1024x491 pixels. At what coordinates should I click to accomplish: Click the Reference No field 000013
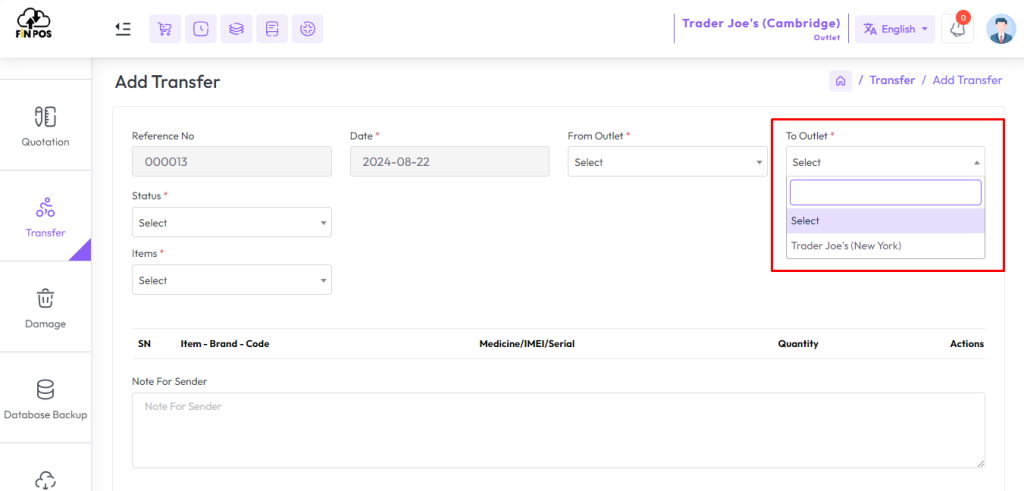point(232,162)
